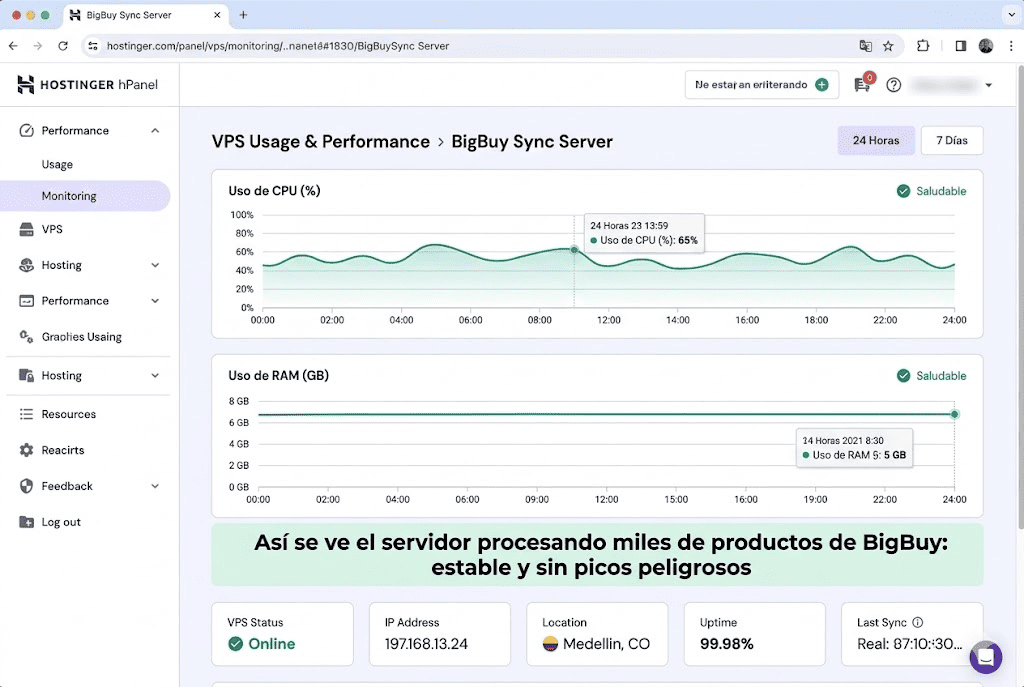The width and height of the screenshot is (1024, 687).
Task: Click the Hosting globe icon in sidebar
Action: (x=26, y=265)
